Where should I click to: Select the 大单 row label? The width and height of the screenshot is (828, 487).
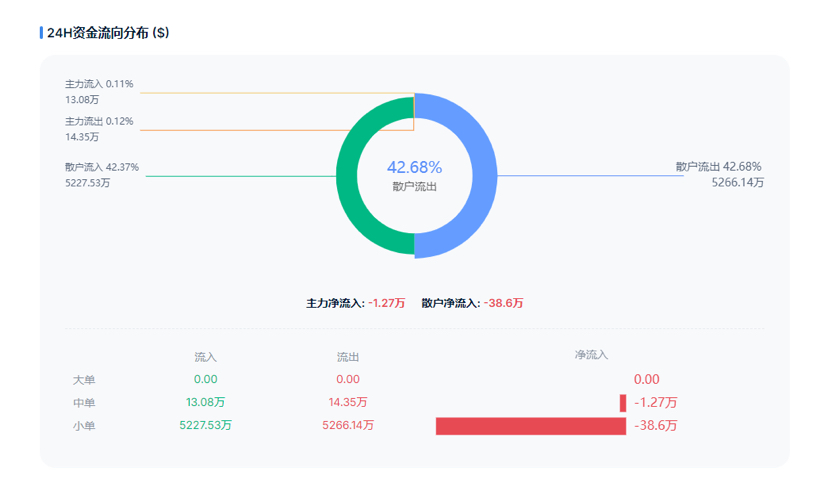pyautogui.click(x=84, y=380)
